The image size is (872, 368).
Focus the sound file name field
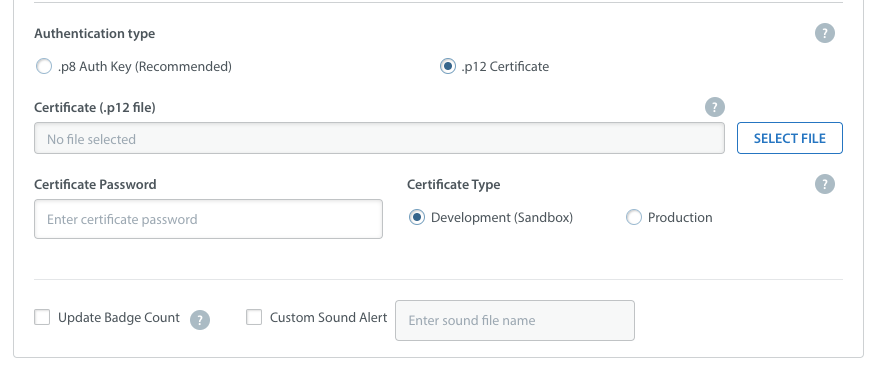[x=515, y=320]
